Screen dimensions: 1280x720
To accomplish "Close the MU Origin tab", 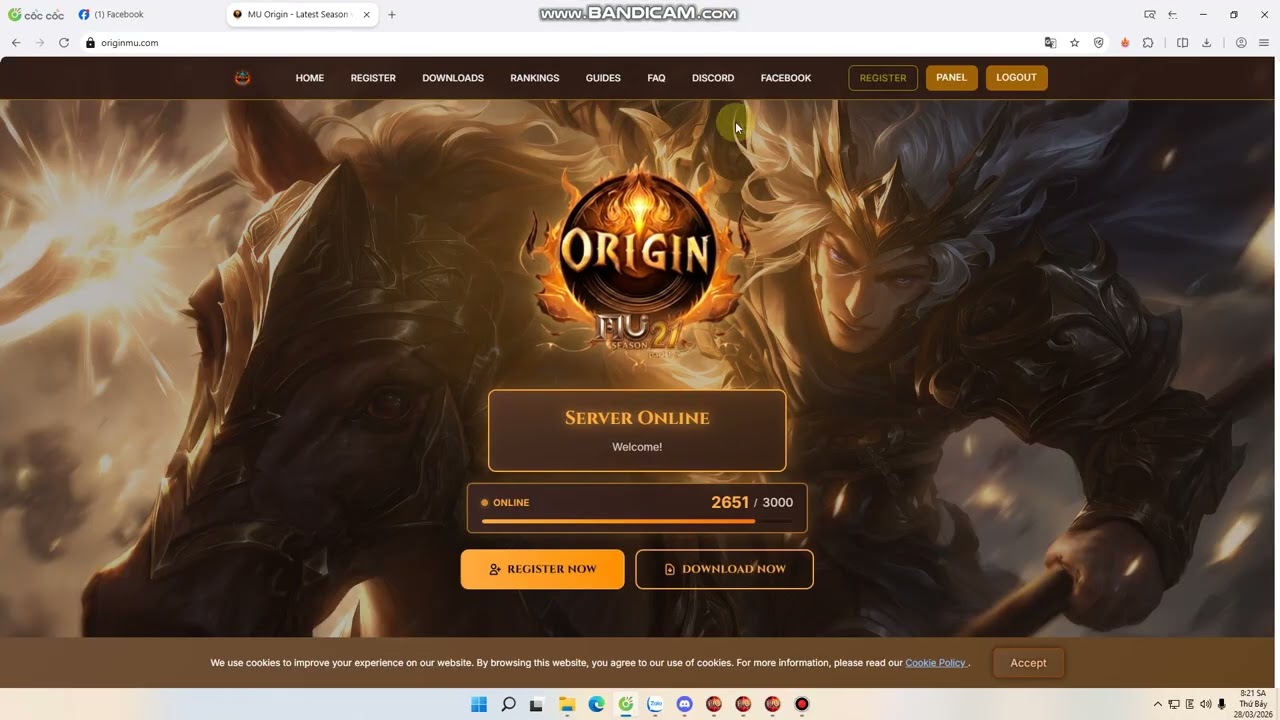I will [x=367, y=15].
